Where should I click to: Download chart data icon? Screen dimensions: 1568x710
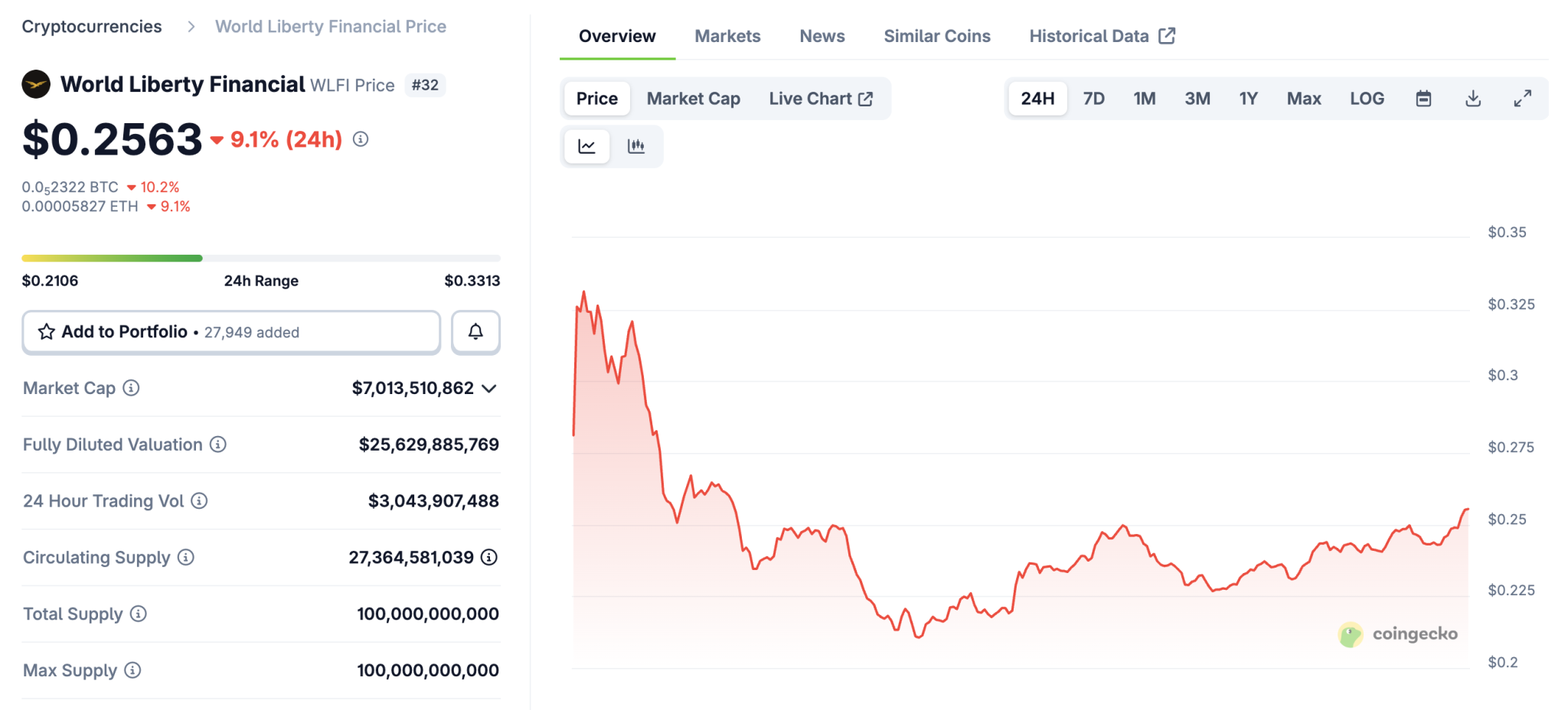click(1473, 99)
